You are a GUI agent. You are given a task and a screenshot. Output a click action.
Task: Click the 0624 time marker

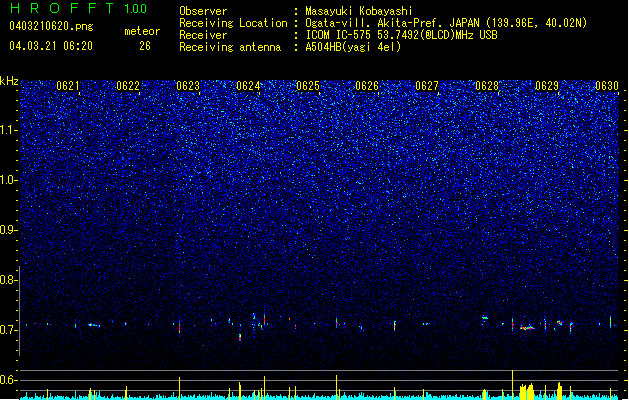coord(248,86)
